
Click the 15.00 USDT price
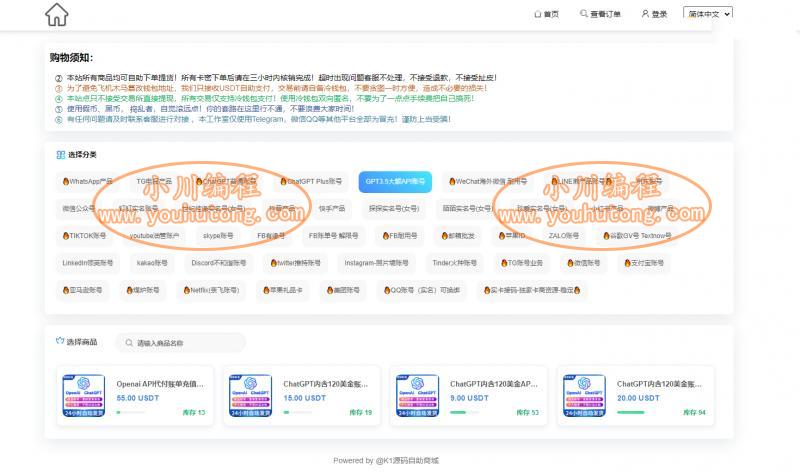[305, 398]
